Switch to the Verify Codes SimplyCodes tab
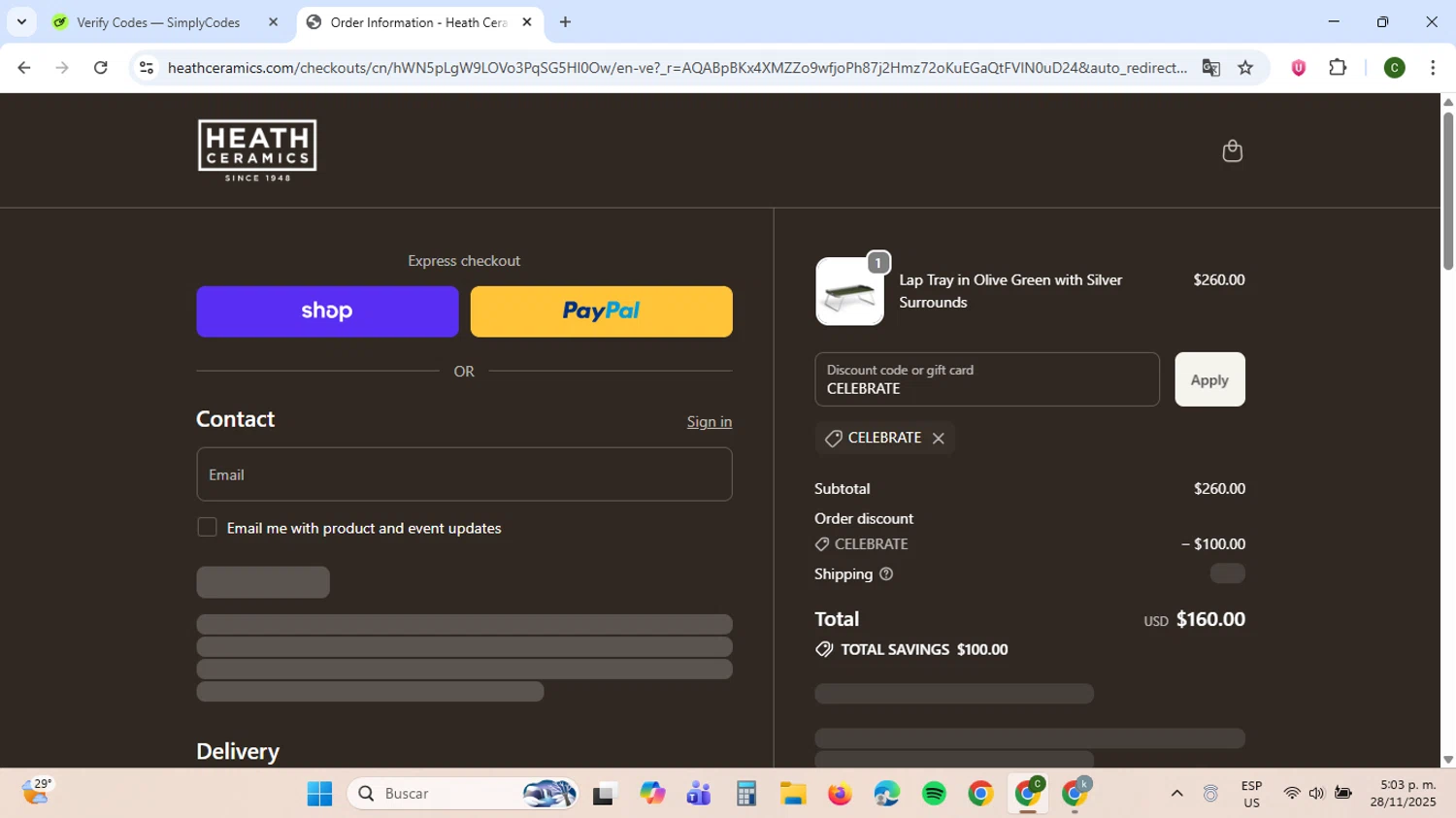This screenshot has width=1456, height=818. point(157,22)
